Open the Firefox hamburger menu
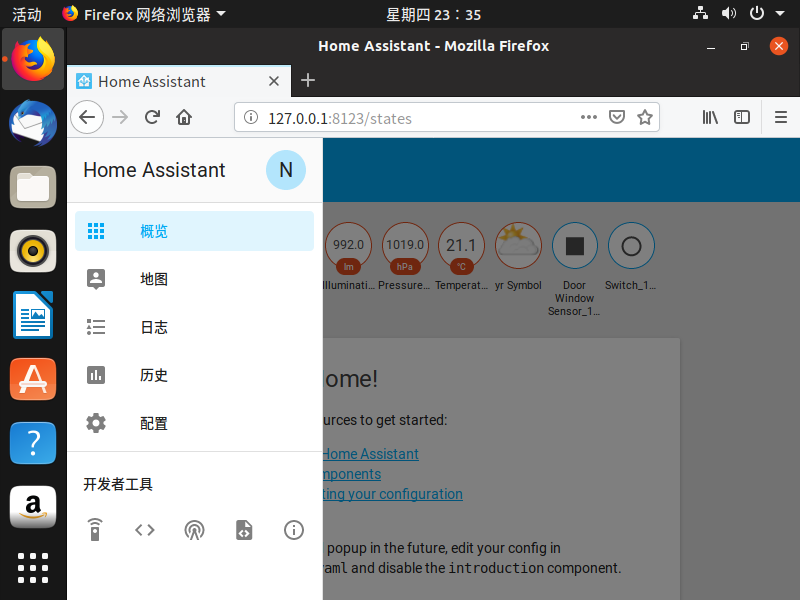This screenshot has width=800, height=600. tap(781, 117)
